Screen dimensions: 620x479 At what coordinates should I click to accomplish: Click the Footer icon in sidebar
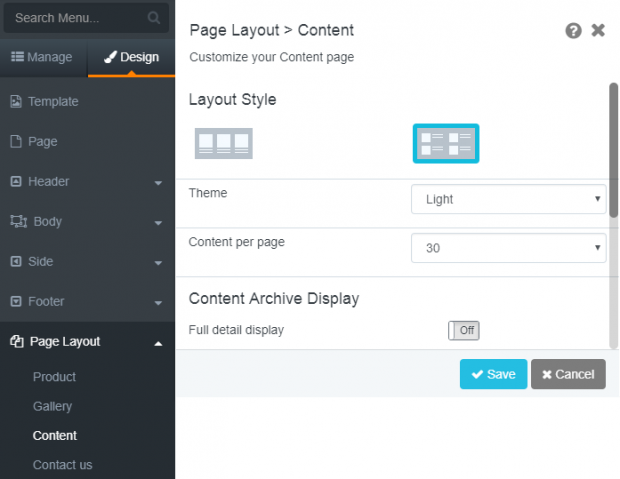click(16, 301)
